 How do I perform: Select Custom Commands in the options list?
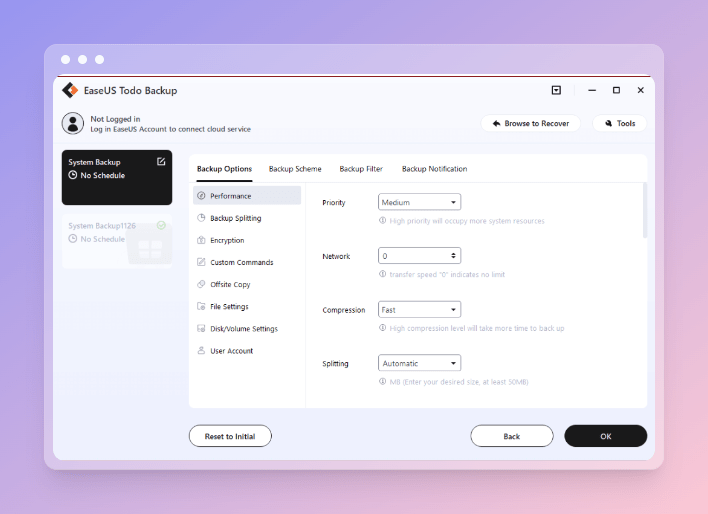tap(247, 262)
